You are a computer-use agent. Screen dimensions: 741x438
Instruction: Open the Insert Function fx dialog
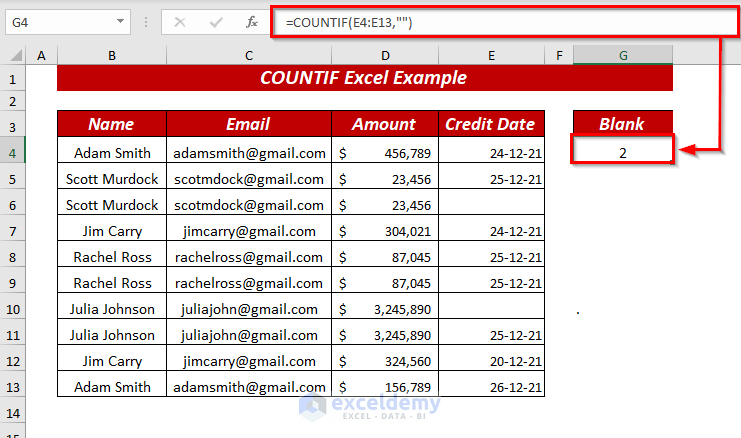click(x=251, y=22)
